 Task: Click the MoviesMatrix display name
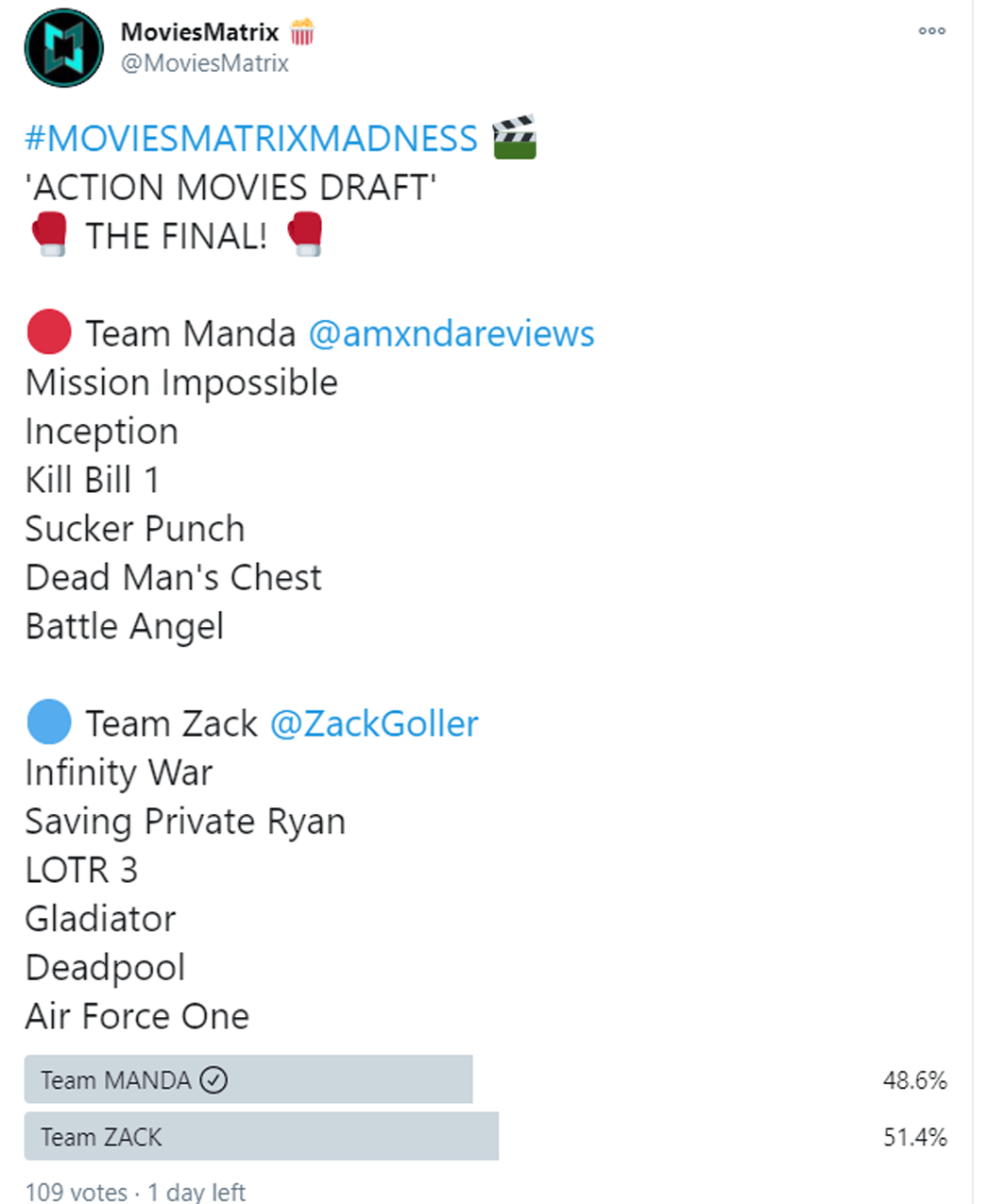point(199,32)
